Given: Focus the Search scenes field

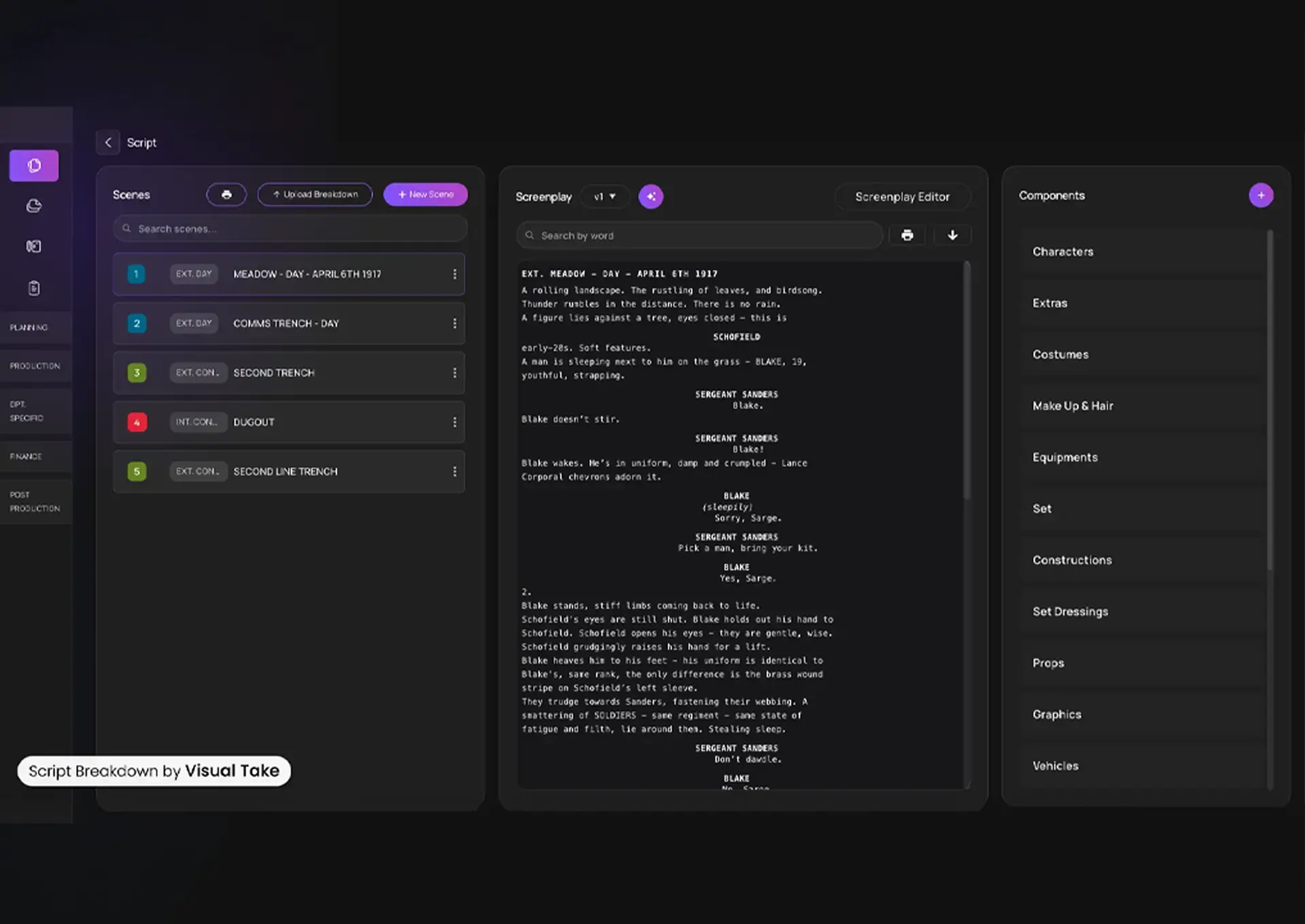Looking at the screenshot, I should click(290, 229).
